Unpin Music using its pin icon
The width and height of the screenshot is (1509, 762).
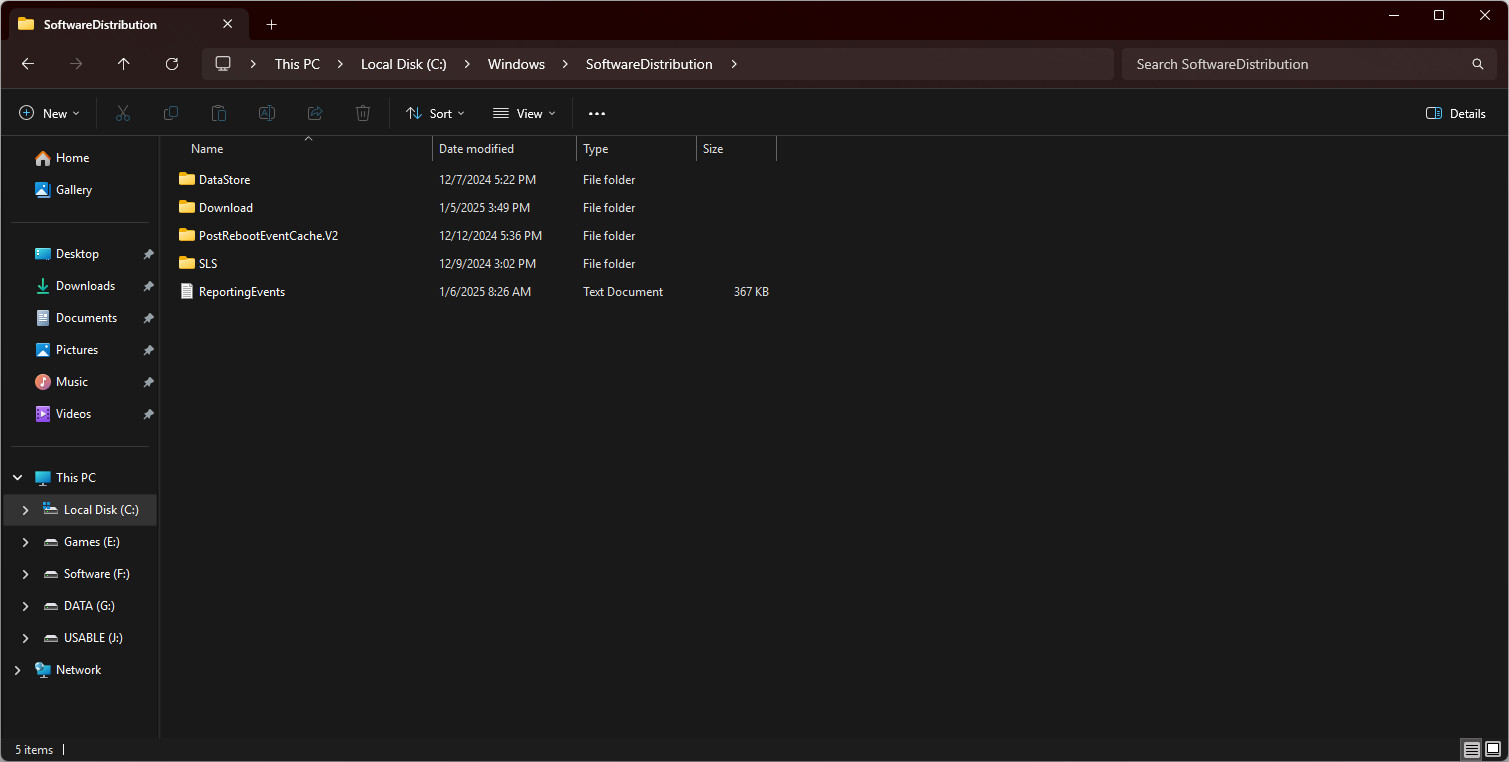[148, 382]
